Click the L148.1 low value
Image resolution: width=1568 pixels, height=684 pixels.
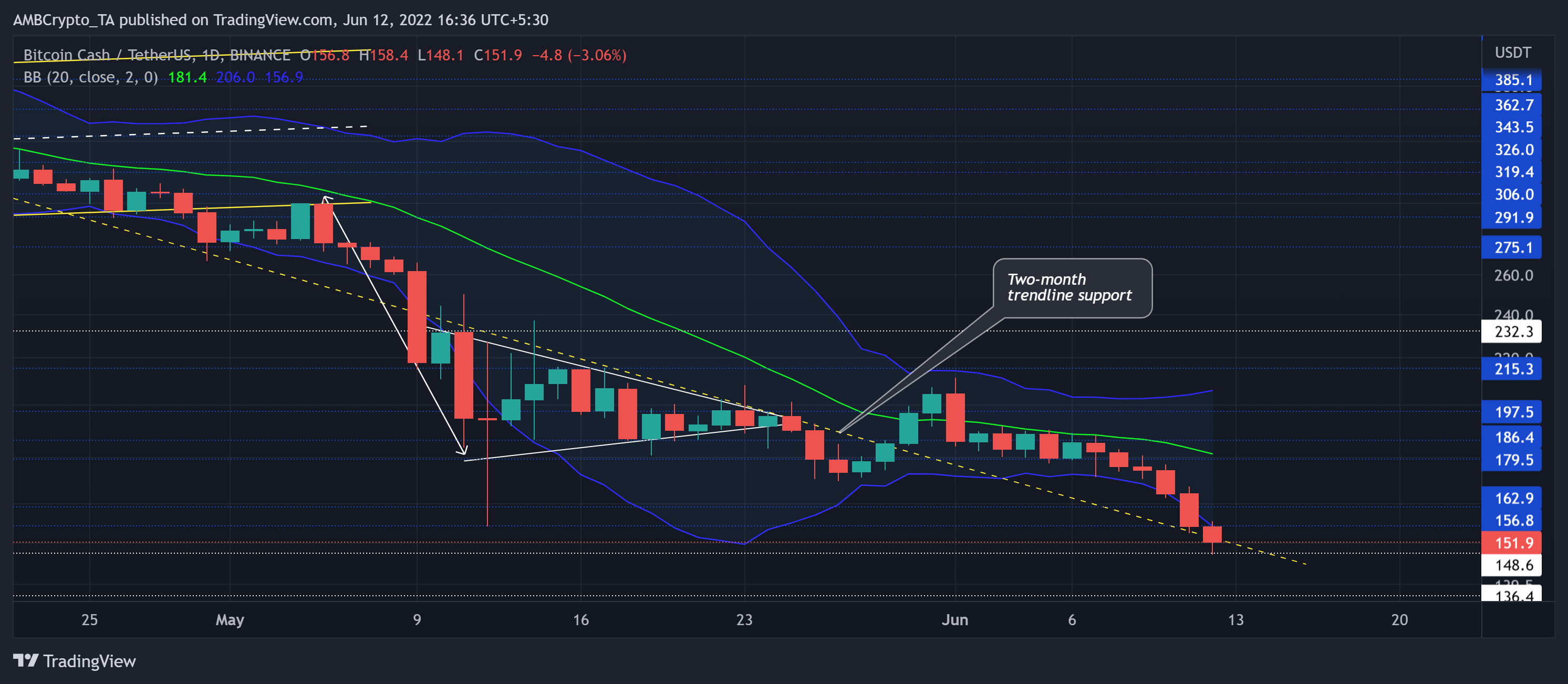pyautogui.click(x=441, y=55)
